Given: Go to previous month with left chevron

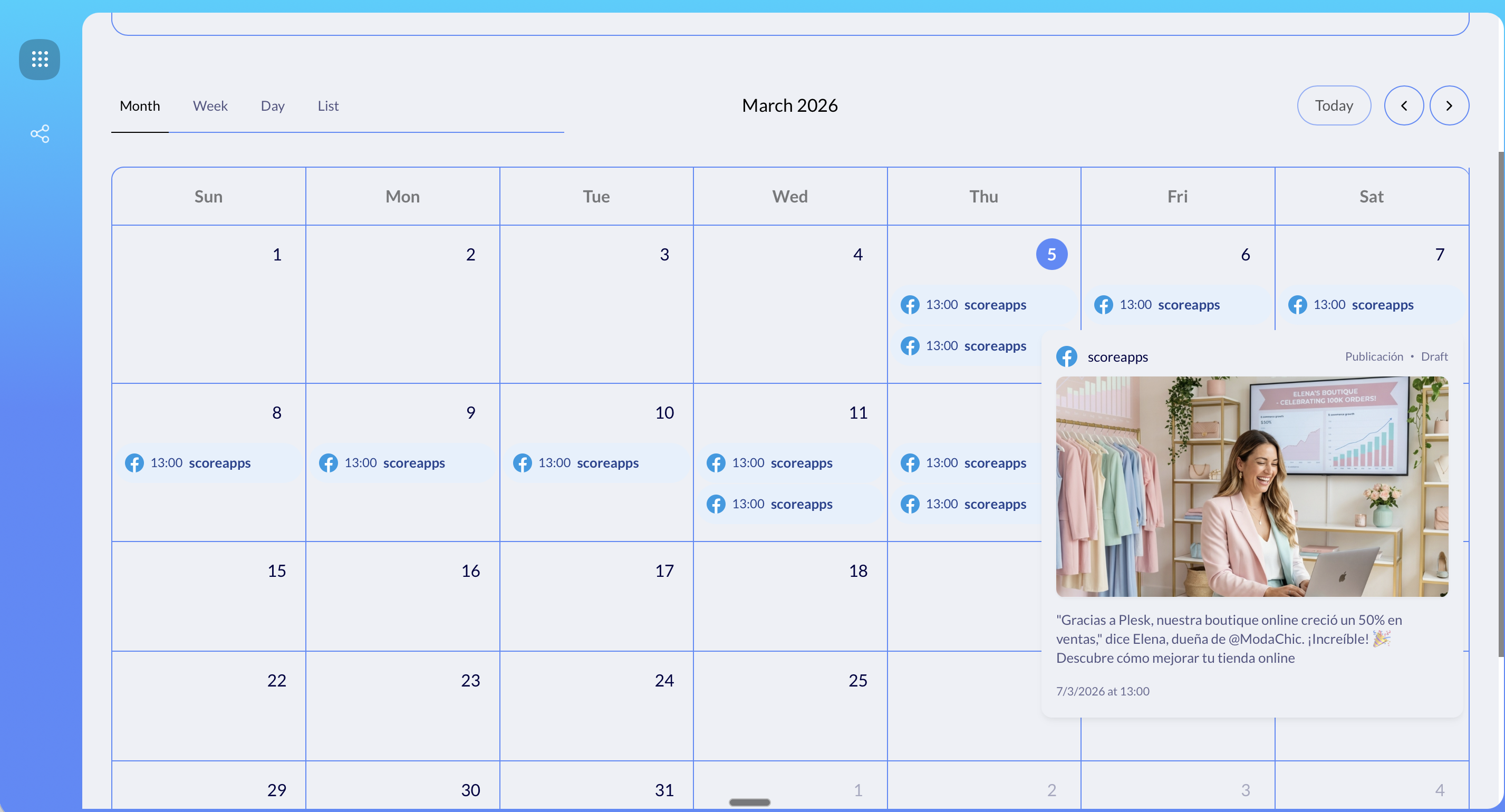Looking at the screenshot, I should pyautogui.click(x=1404, y=106).
